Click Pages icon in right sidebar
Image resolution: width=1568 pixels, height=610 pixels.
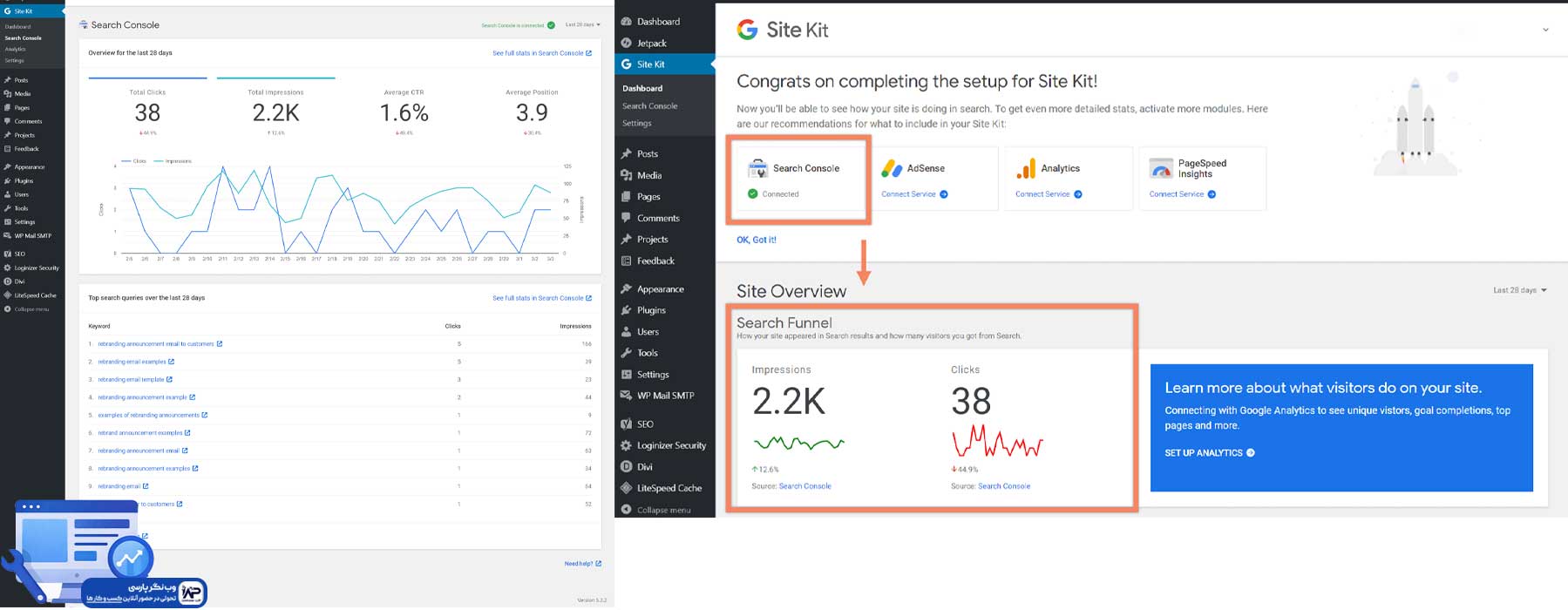626,197
